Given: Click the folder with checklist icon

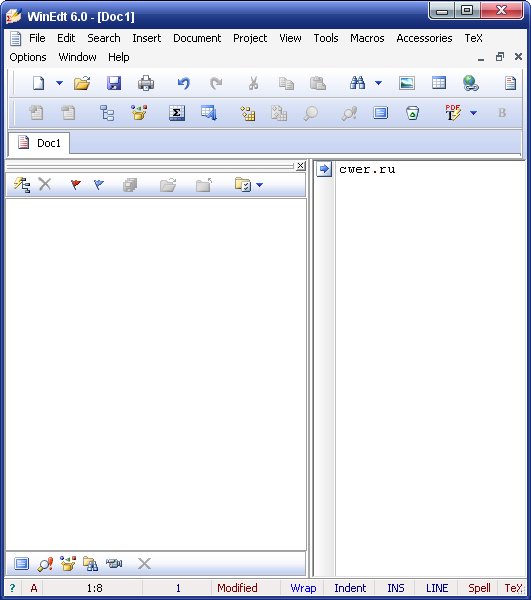Looking at the screenshot, I should (243, 185).
